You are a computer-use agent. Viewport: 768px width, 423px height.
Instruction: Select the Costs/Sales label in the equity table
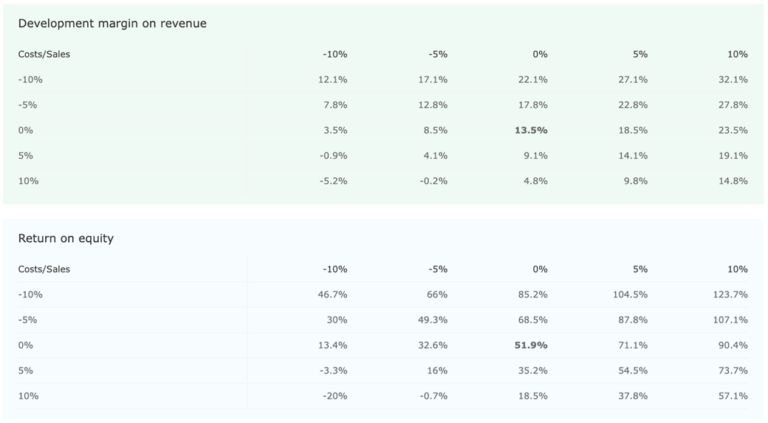(44, 269)
